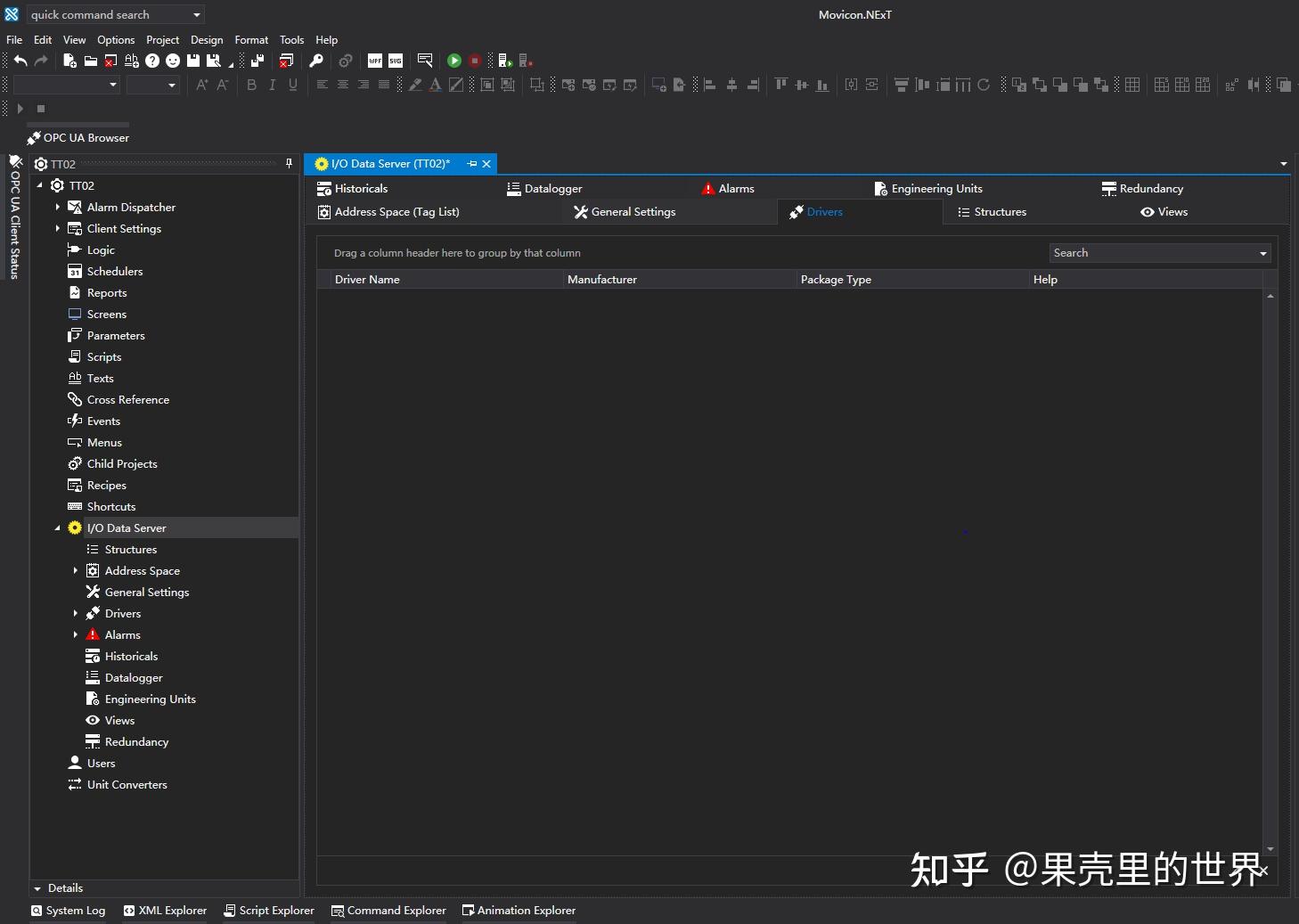This screenshot has width=1299, height=924.
Task: Click the center text alignment icon
Action: pos(343,85)
